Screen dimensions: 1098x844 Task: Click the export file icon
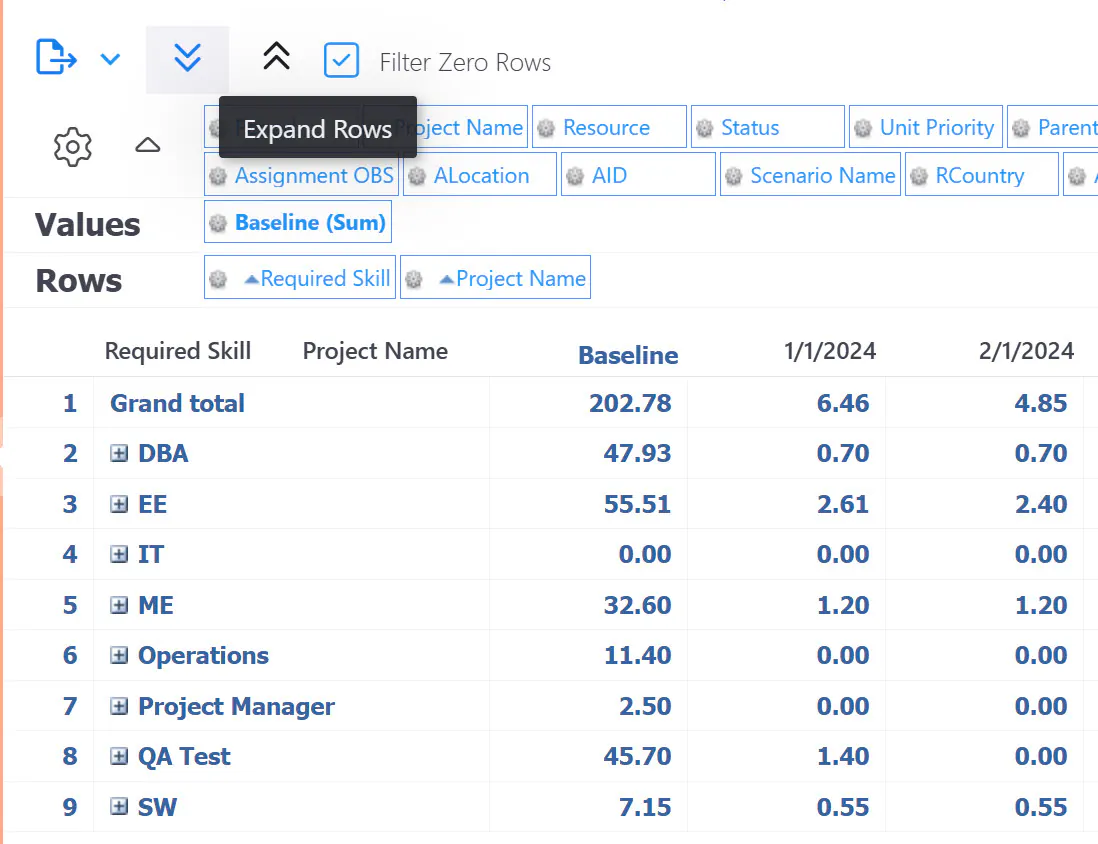click(x=56, y=57)
